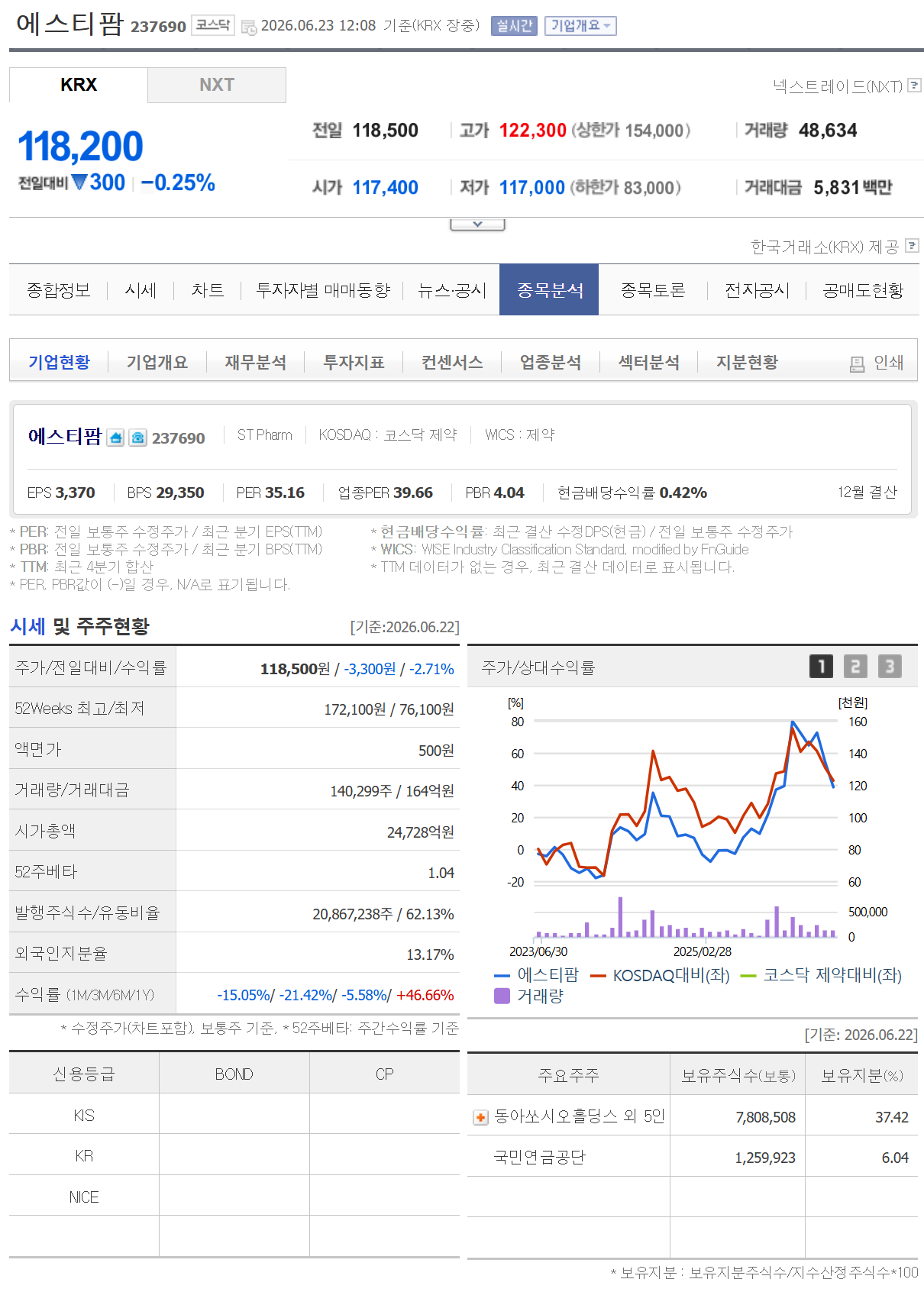Select the 지분현황 sub-tab

747,362
